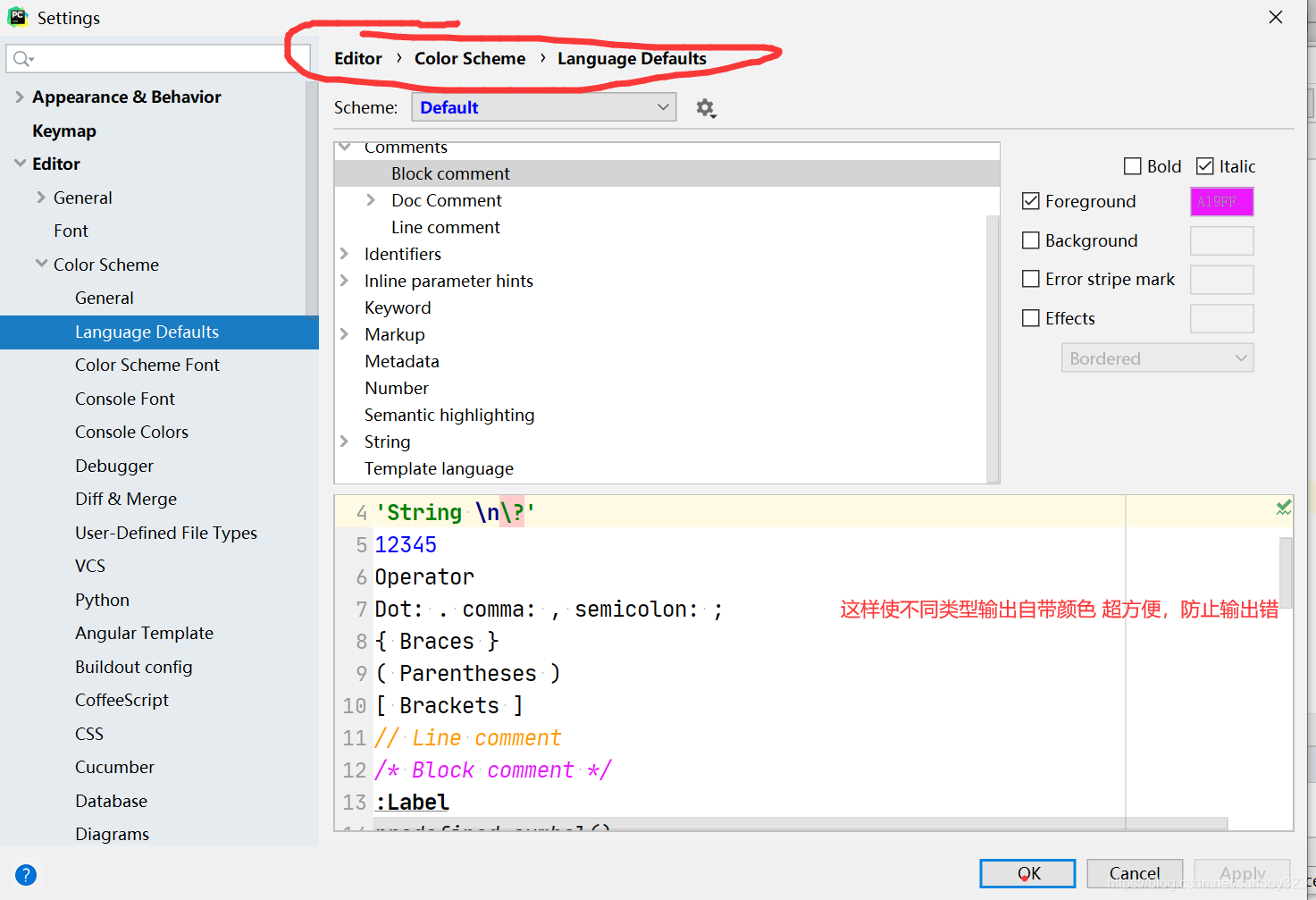Click the Background color swatch box
This screenshot has height=900, width=1316.
pos(1222,241)
